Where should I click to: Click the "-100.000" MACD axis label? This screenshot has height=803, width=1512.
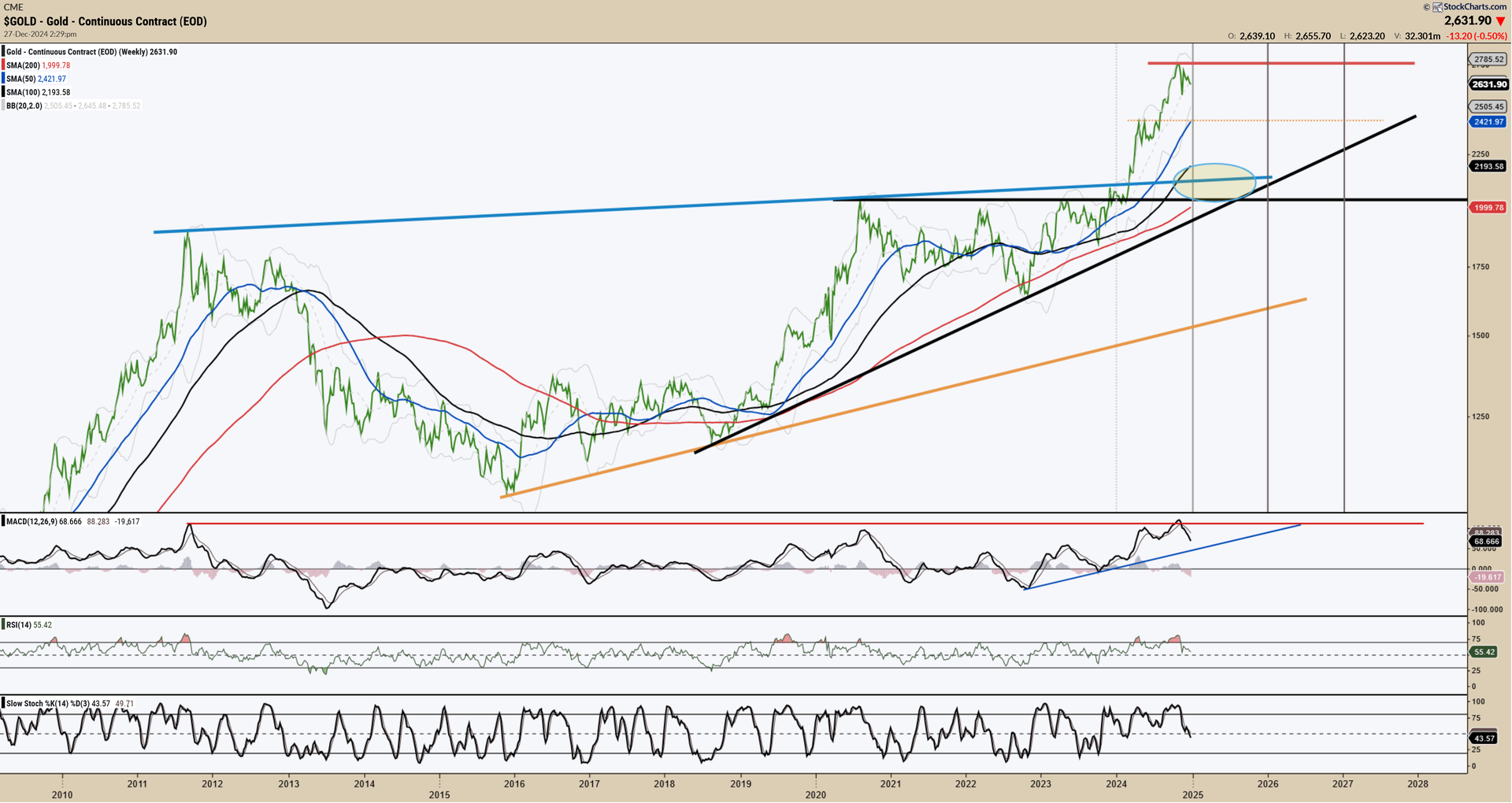(x=1487, y=609)
